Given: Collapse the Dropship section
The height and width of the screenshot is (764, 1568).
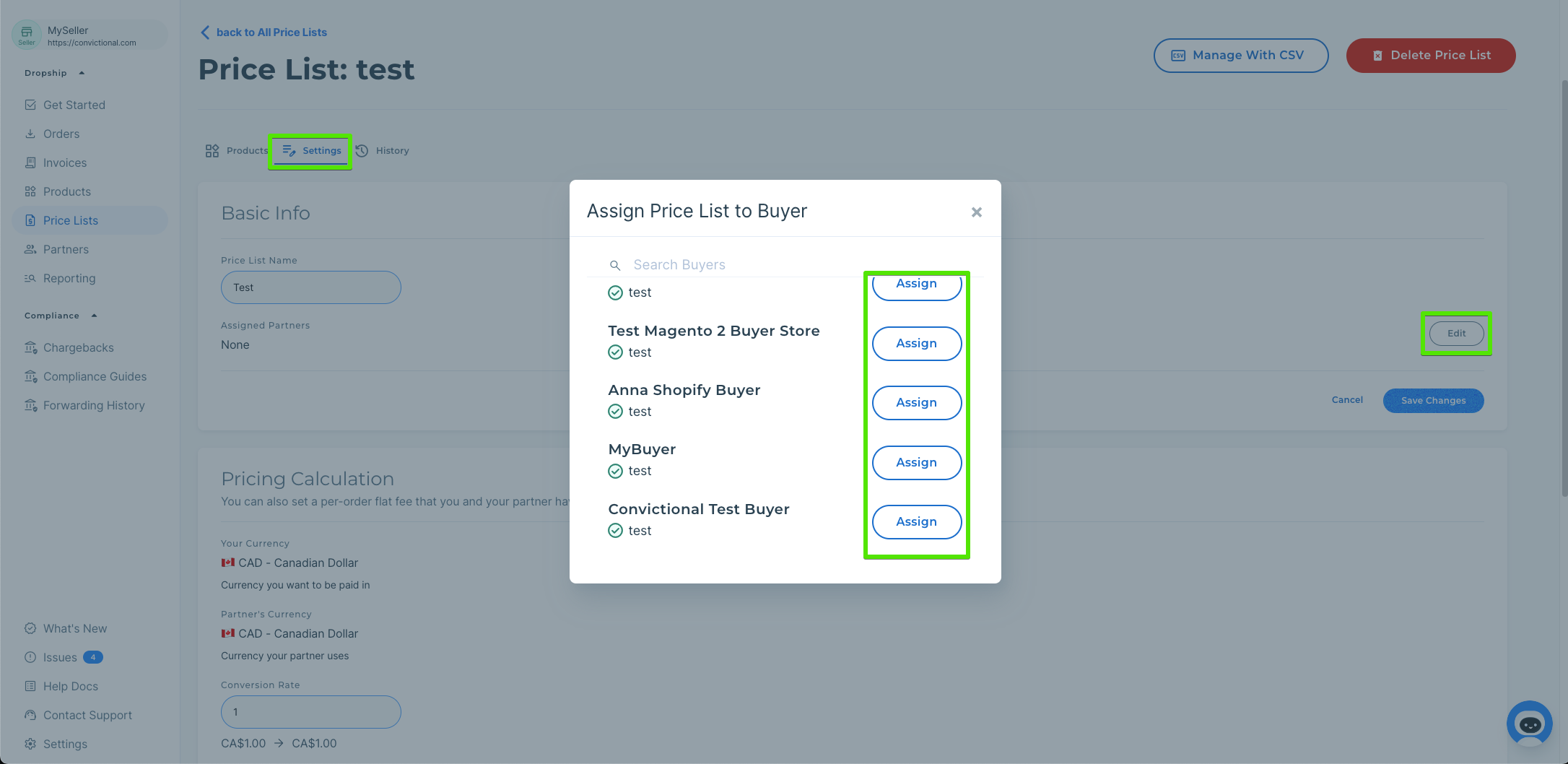Looking at the screenshot, I should 82,73.
